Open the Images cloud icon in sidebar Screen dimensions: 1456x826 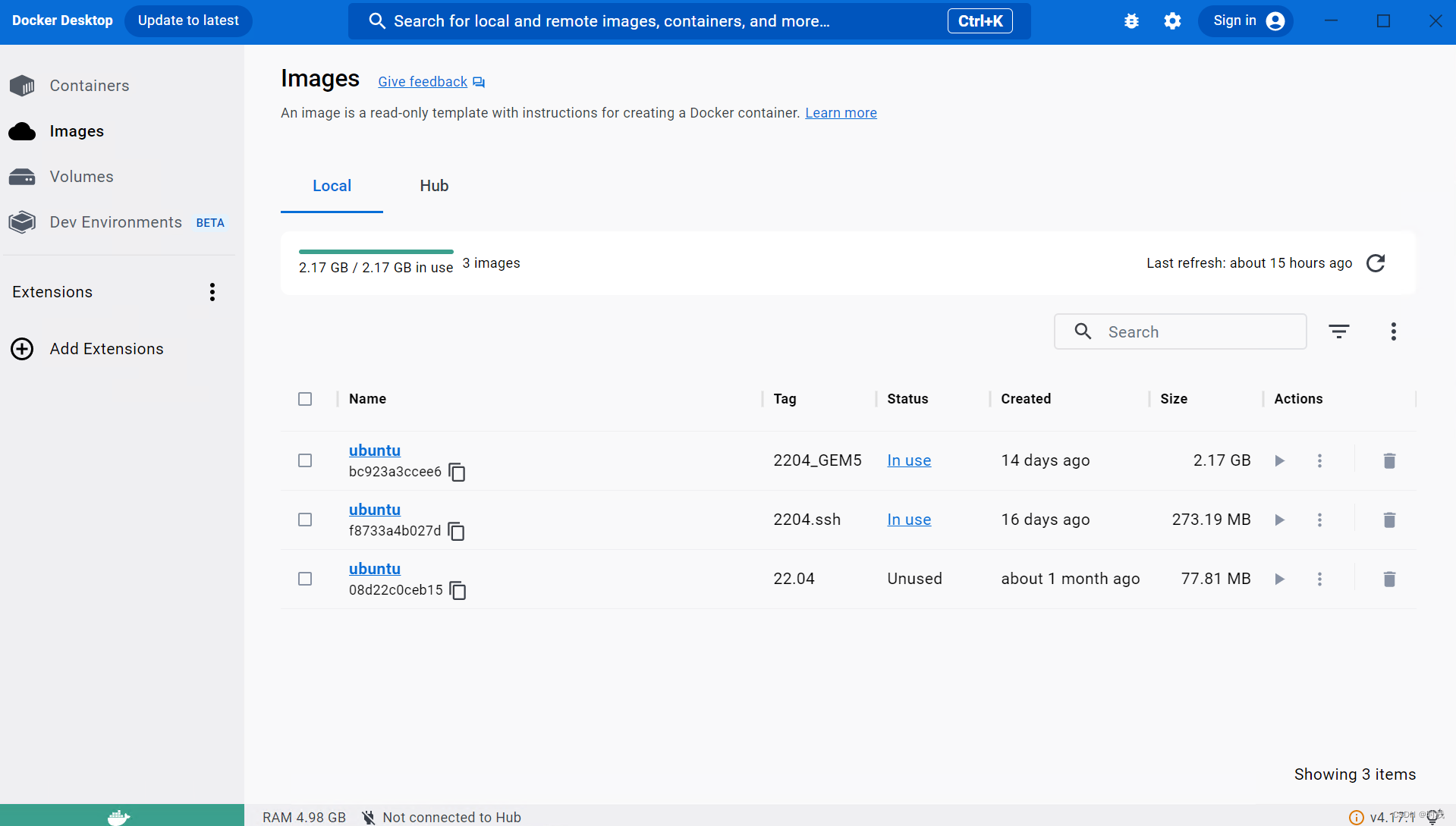(x=22, y=131)
